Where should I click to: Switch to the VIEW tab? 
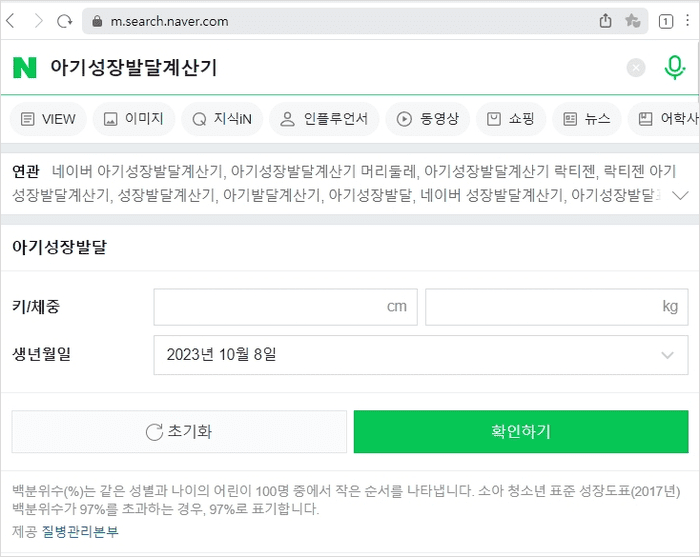(x=48, y=119)
